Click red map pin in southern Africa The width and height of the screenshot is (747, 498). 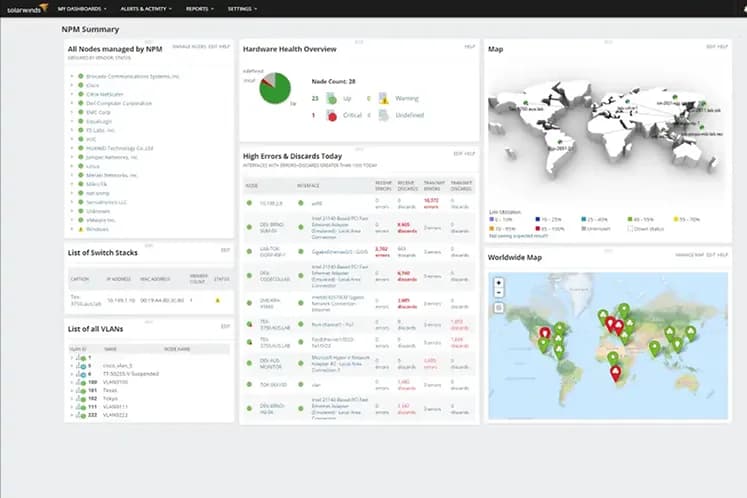[x=616, y=373]
